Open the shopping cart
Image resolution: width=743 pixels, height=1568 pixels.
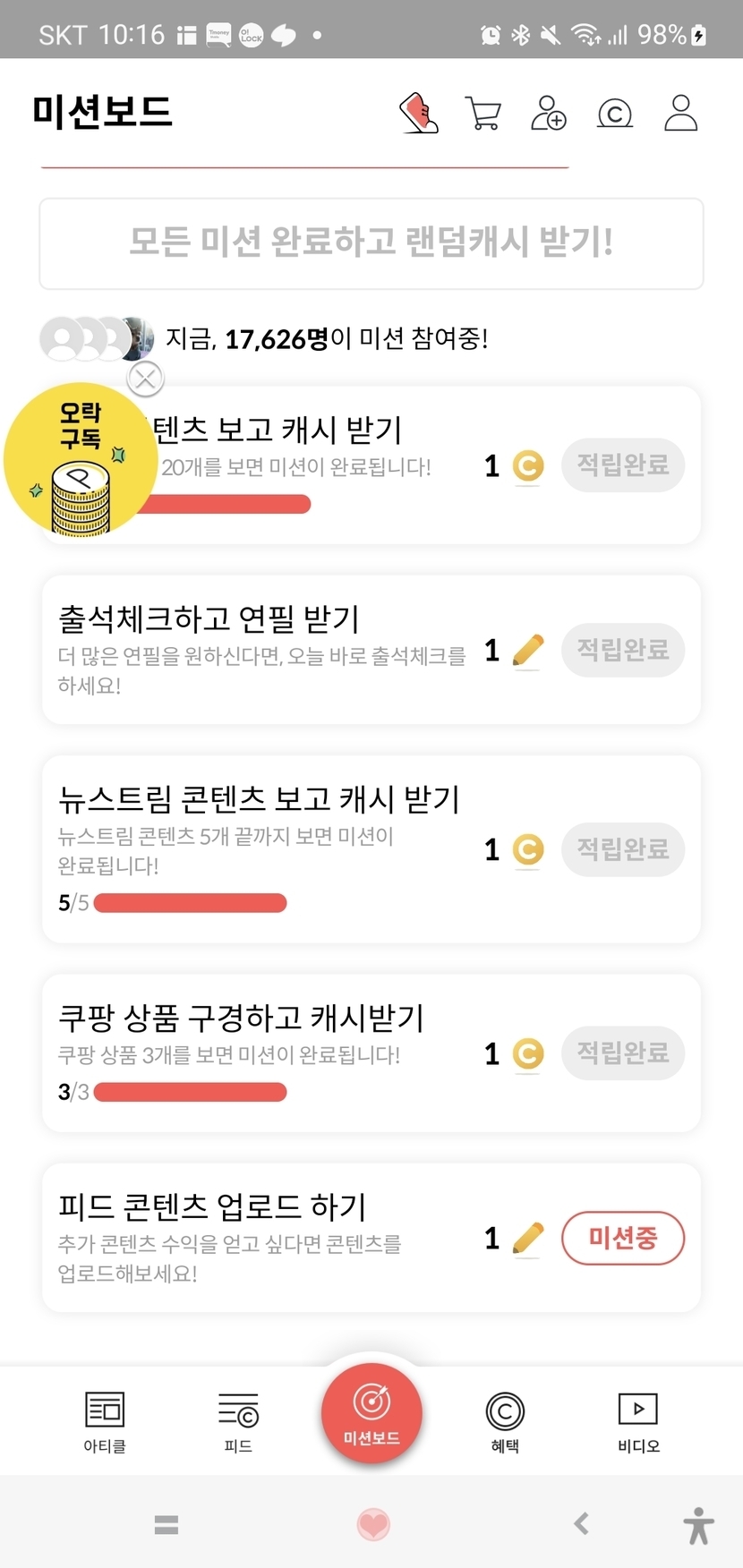click(483, 114)
